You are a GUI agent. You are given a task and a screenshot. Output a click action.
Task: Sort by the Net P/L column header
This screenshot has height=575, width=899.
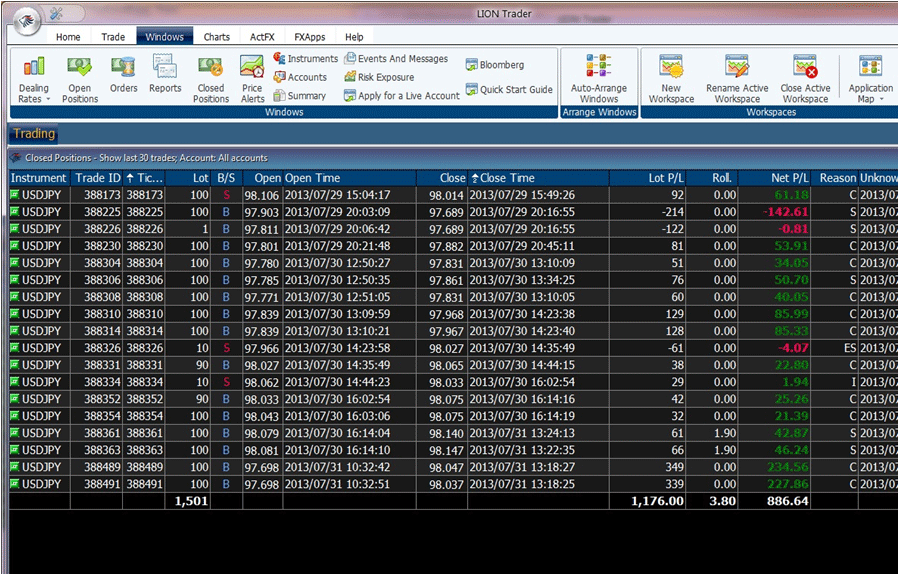click(774, 178)
